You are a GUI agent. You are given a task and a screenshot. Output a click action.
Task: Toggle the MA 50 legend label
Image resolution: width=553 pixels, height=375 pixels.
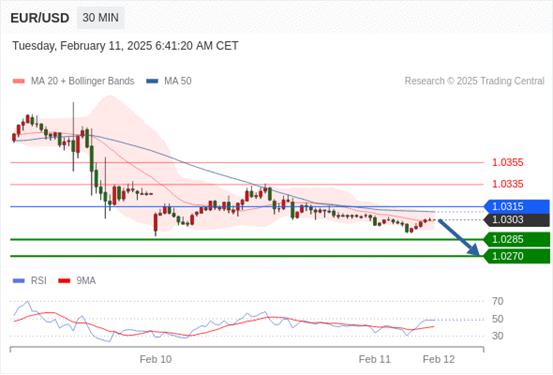pyautogui.click(x=178, y=81)
